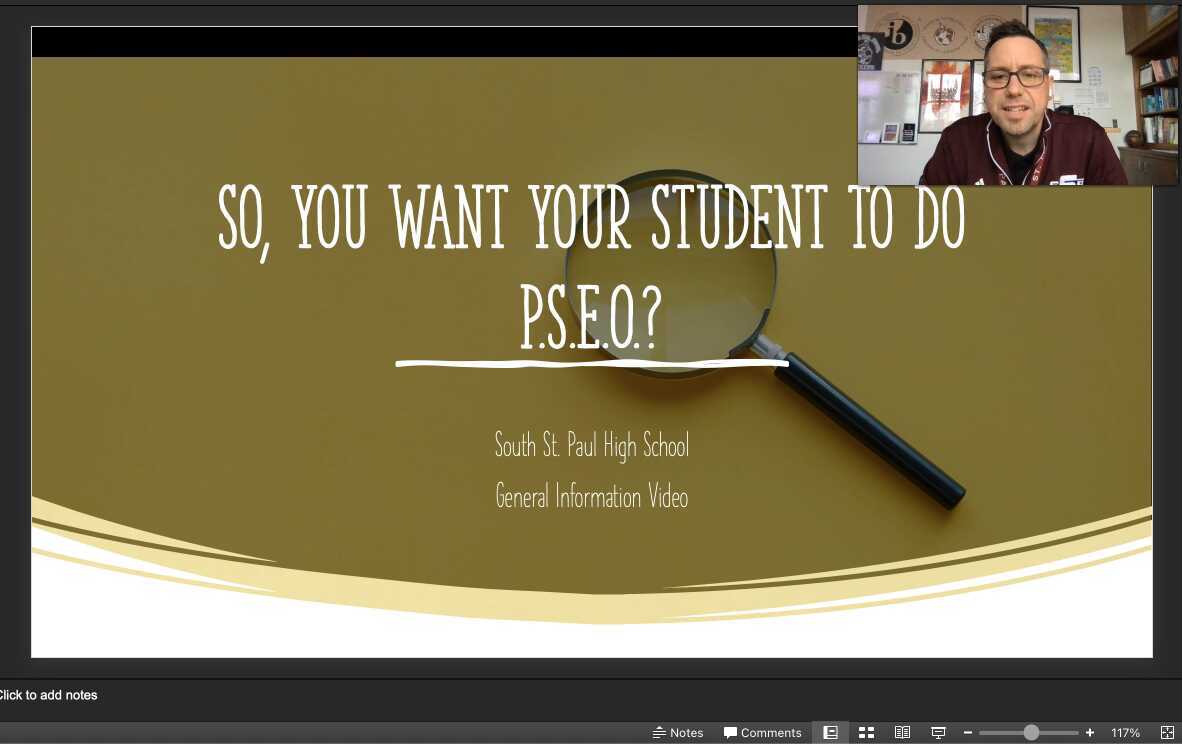This screenshot has width=1182, height=744.
Task: Select the 'General Information Video' text line
Action: 591,497
